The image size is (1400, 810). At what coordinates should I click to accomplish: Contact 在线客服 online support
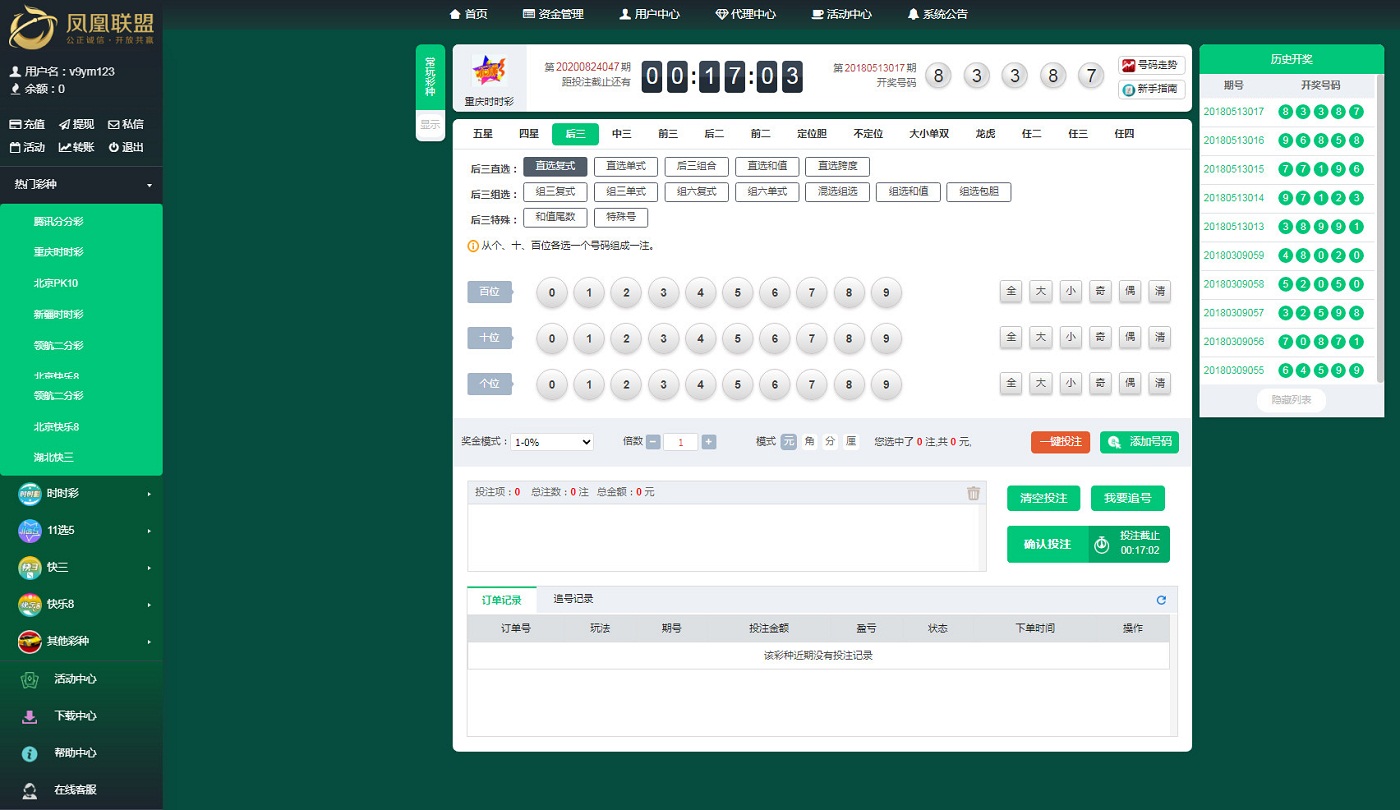75,790
